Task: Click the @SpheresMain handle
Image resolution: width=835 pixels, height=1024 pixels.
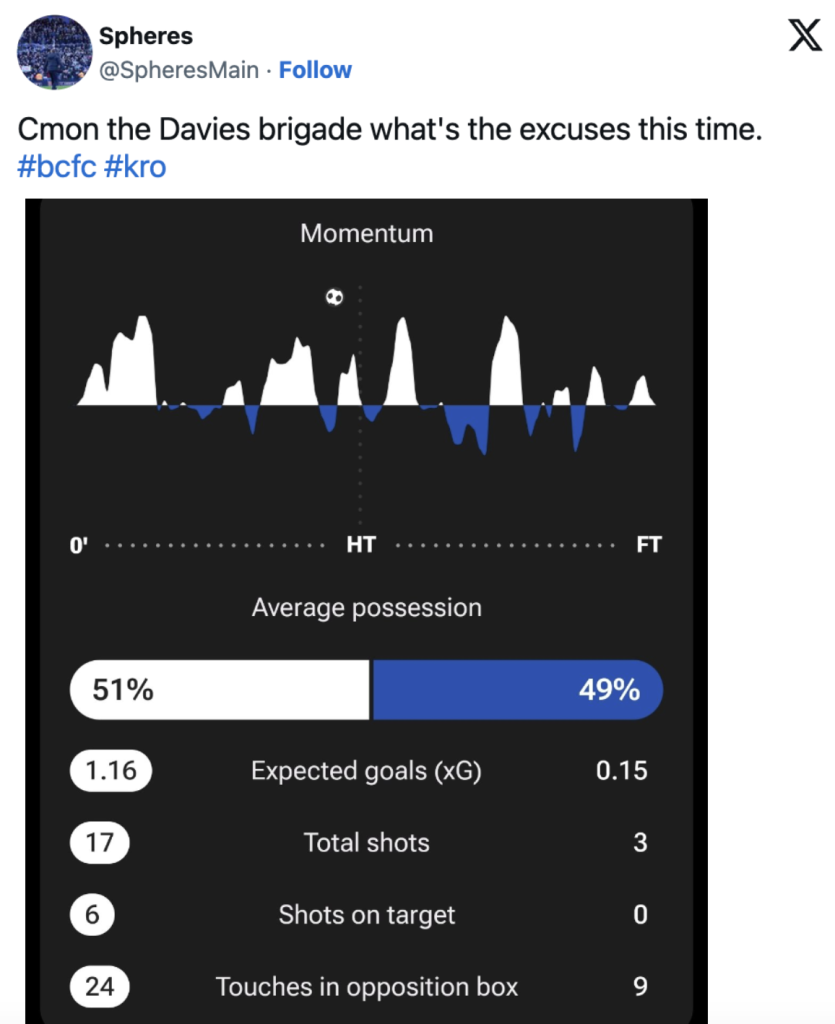Action: coord(179,70)
